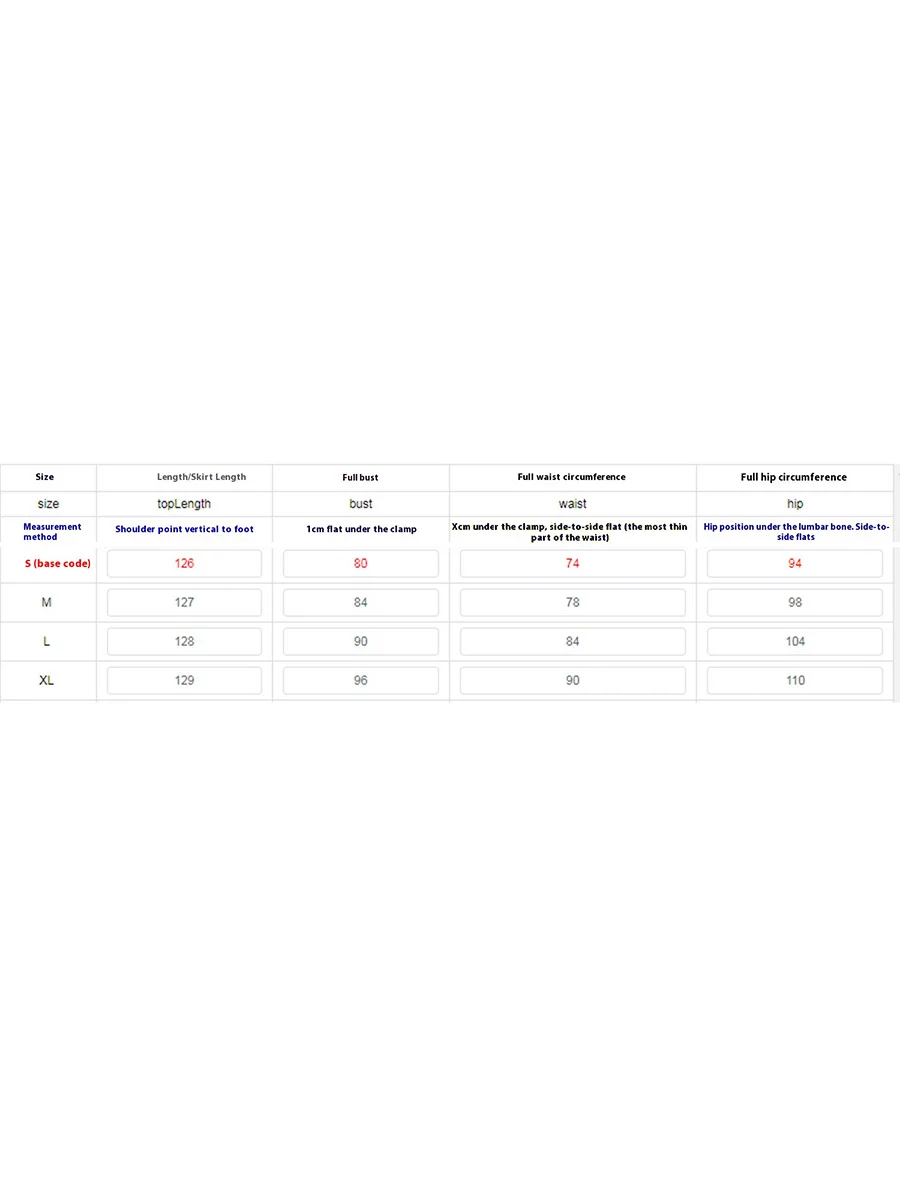
Task: Click the S topLength field showing 126
Action: [184, 564]
